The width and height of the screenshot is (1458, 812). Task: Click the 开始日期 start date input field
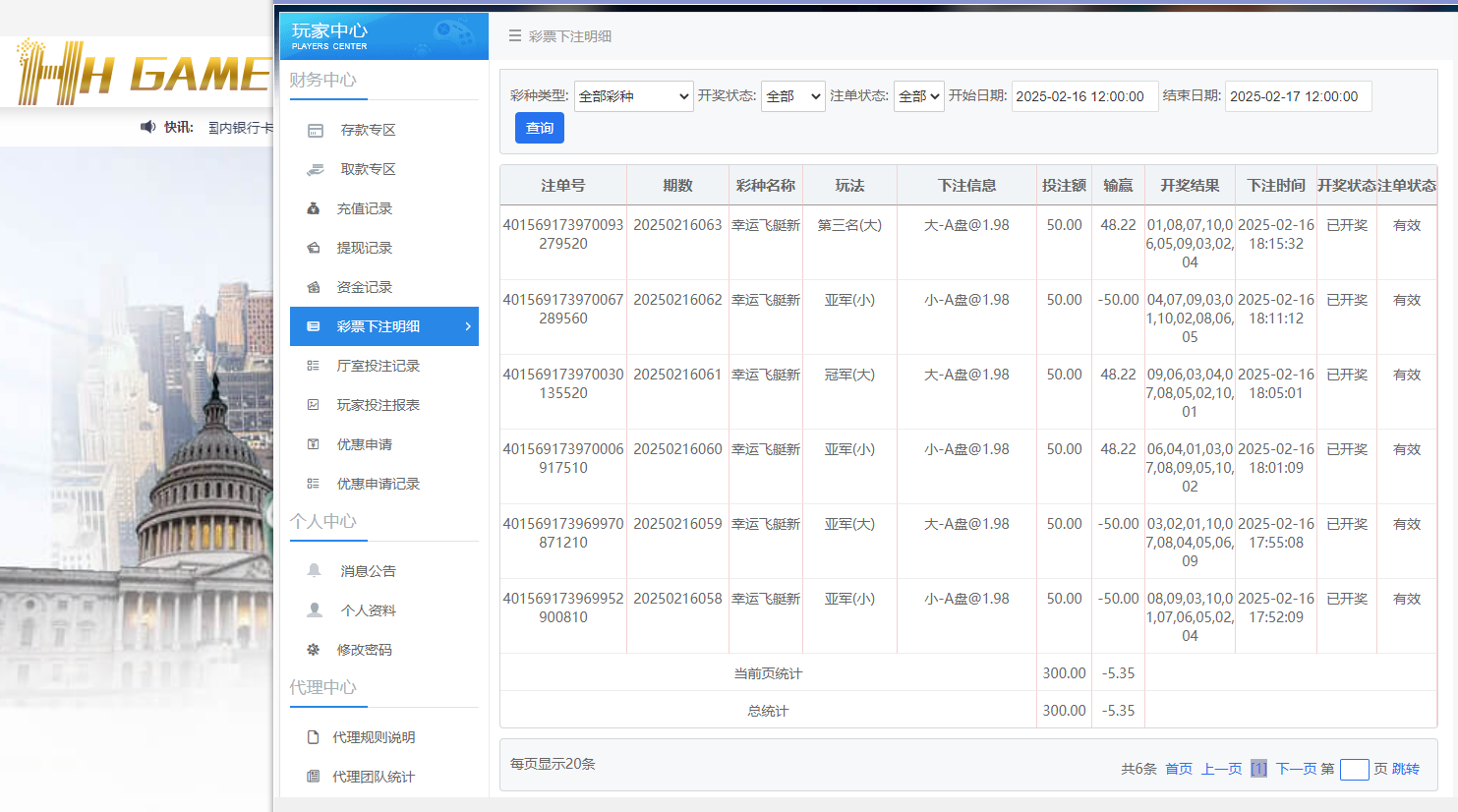[1084, 96]
